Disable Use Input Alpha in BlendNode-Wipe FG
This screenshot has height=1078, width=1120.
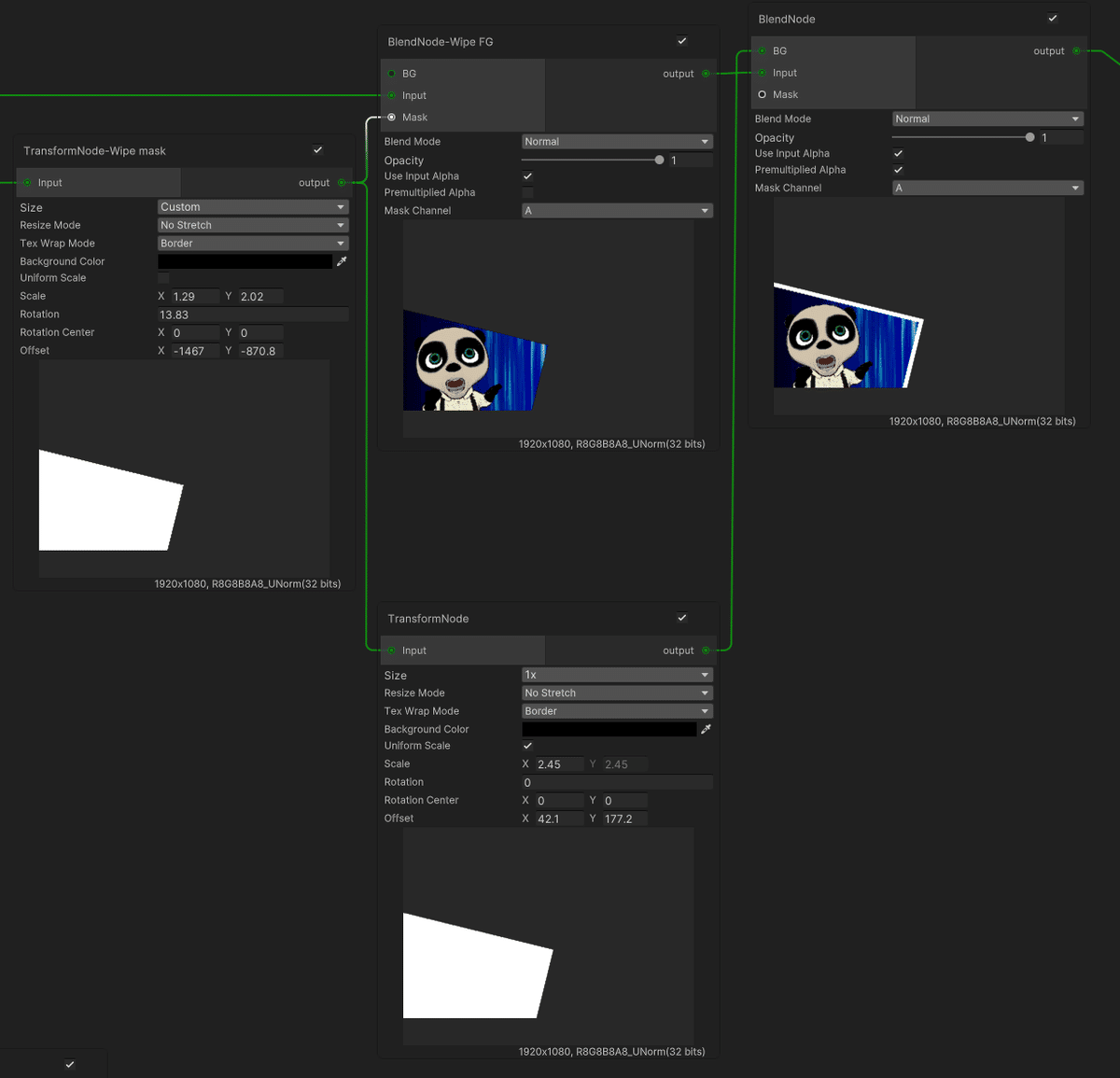tap(528, 175)
